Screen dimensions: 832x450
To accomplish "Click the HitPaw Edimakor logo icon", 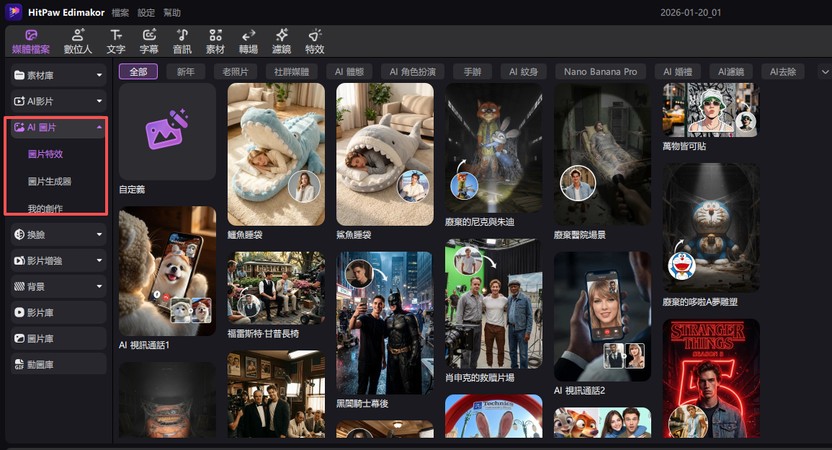I will tap(13, 12).
